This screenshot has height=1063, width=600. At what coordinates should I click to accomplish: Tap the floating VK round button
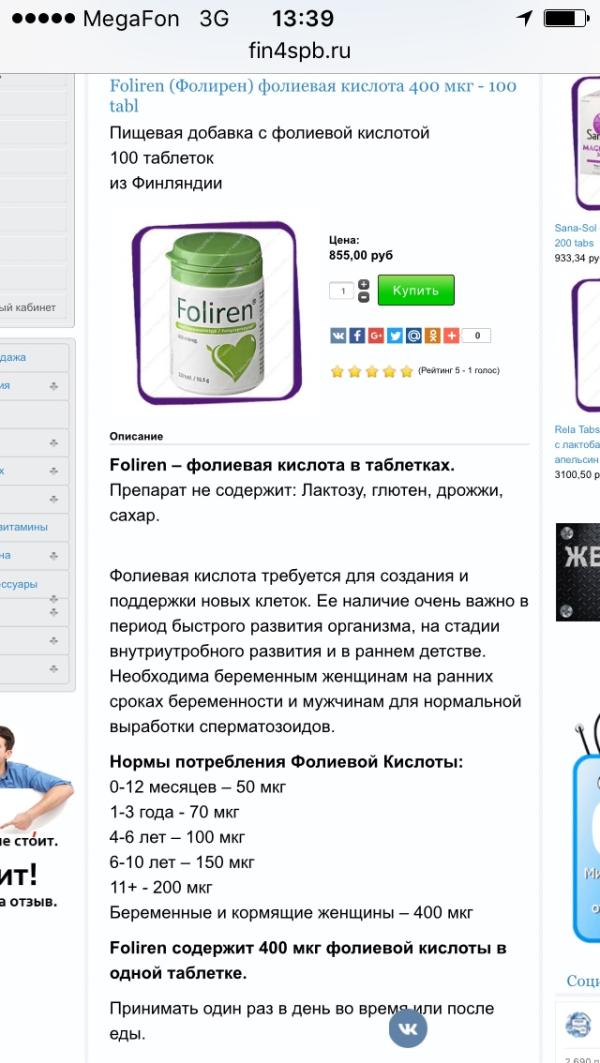[407, 1028]
